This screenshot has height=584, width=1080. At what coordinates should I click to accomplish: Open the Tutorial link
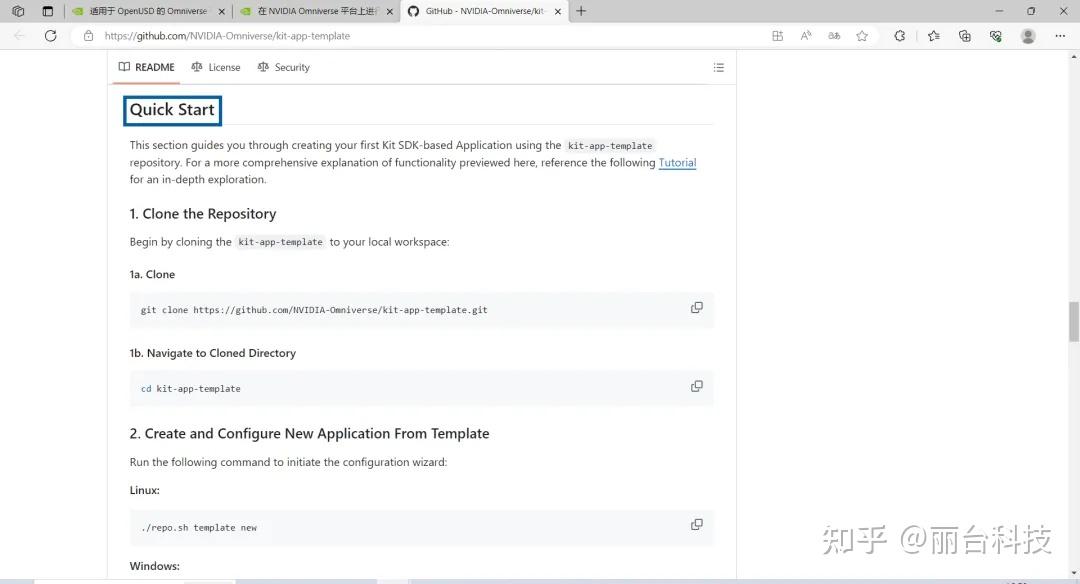coord(677,163)
